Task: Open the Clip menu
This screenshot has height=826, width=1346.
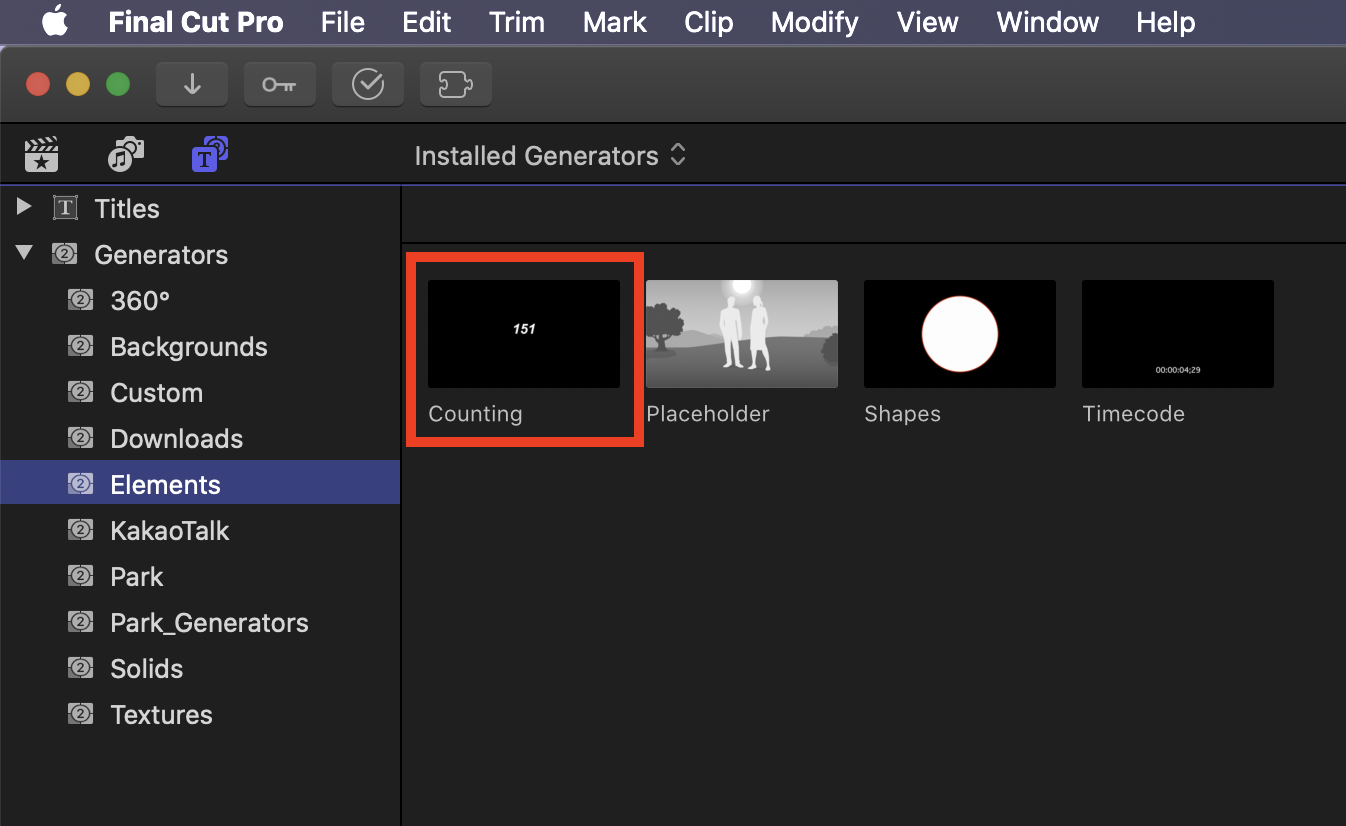Action: click(709, 21)
